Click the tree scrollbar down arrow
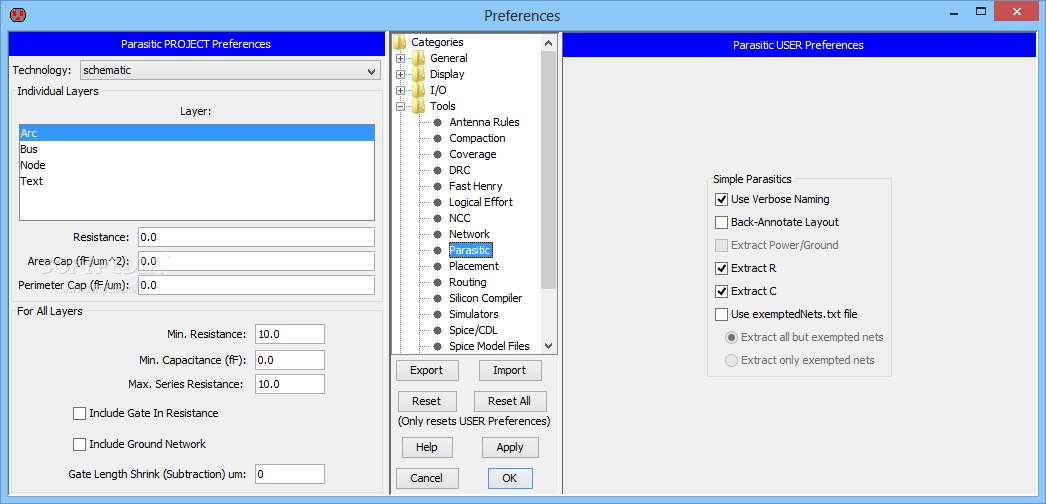The image size is (1046, 504). click(x=548, y=346)
